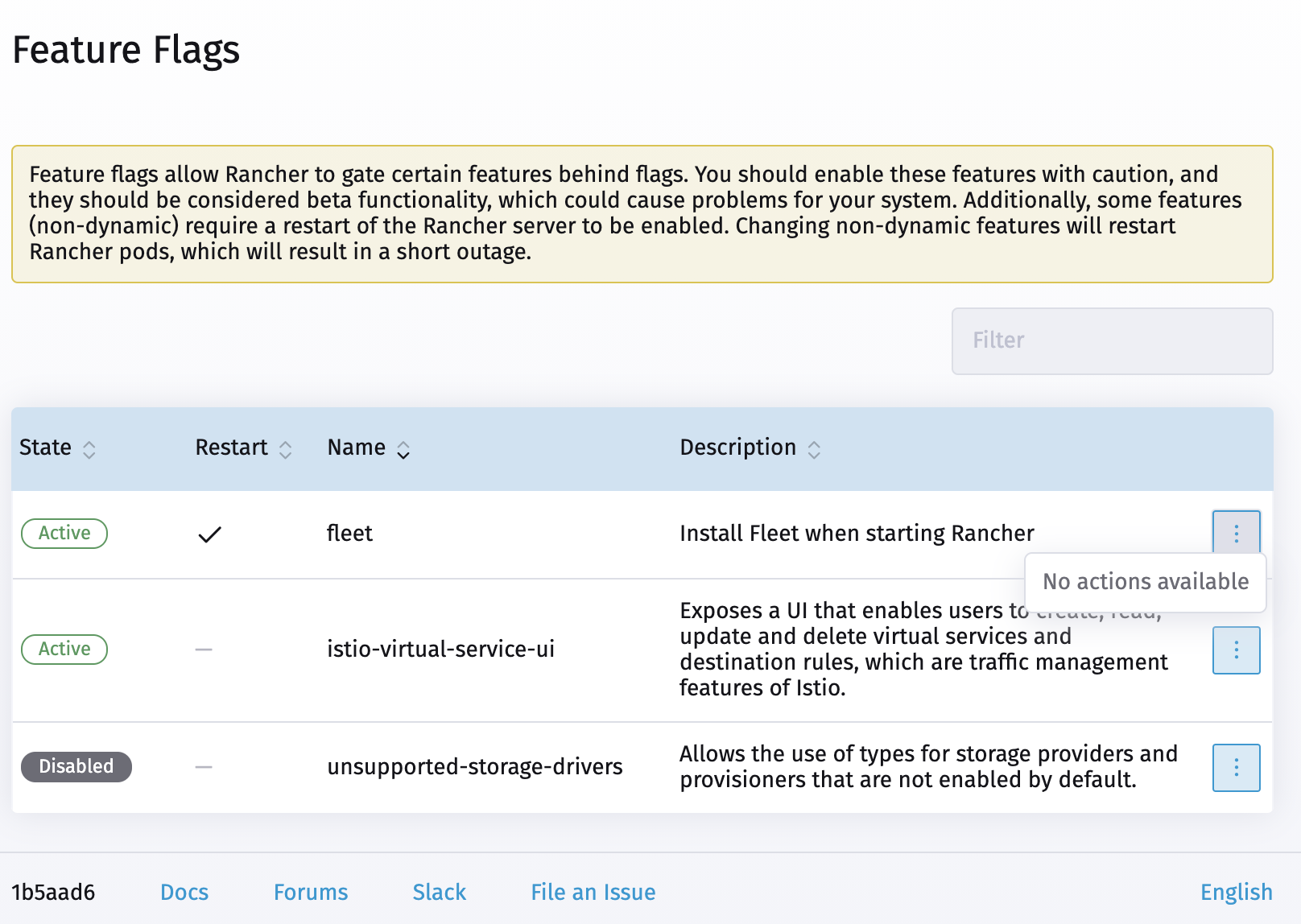The image size is (1301, 924).
Task: Open the action menu for istio-virtual-service-ui
Action: coord(1235,650)
